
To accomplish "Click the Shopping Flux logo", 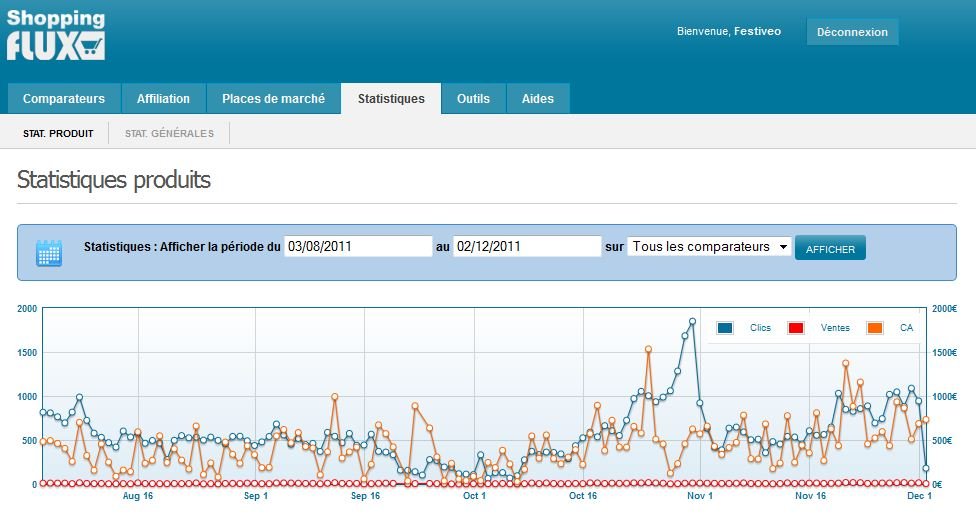I will click(56, 35).
